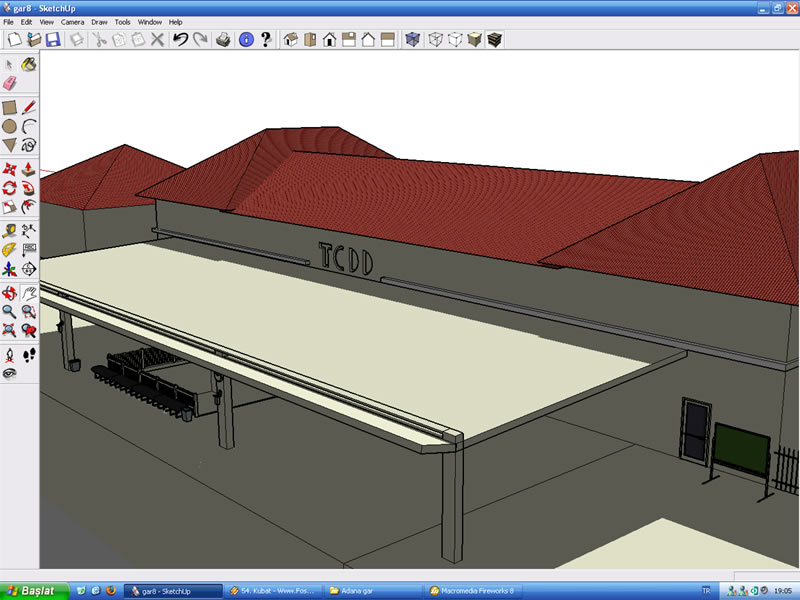Choose the yellow Protractor tool
The width and height of the screenshot is (800, 600).
pyautogui.click(x=9, y=249)
